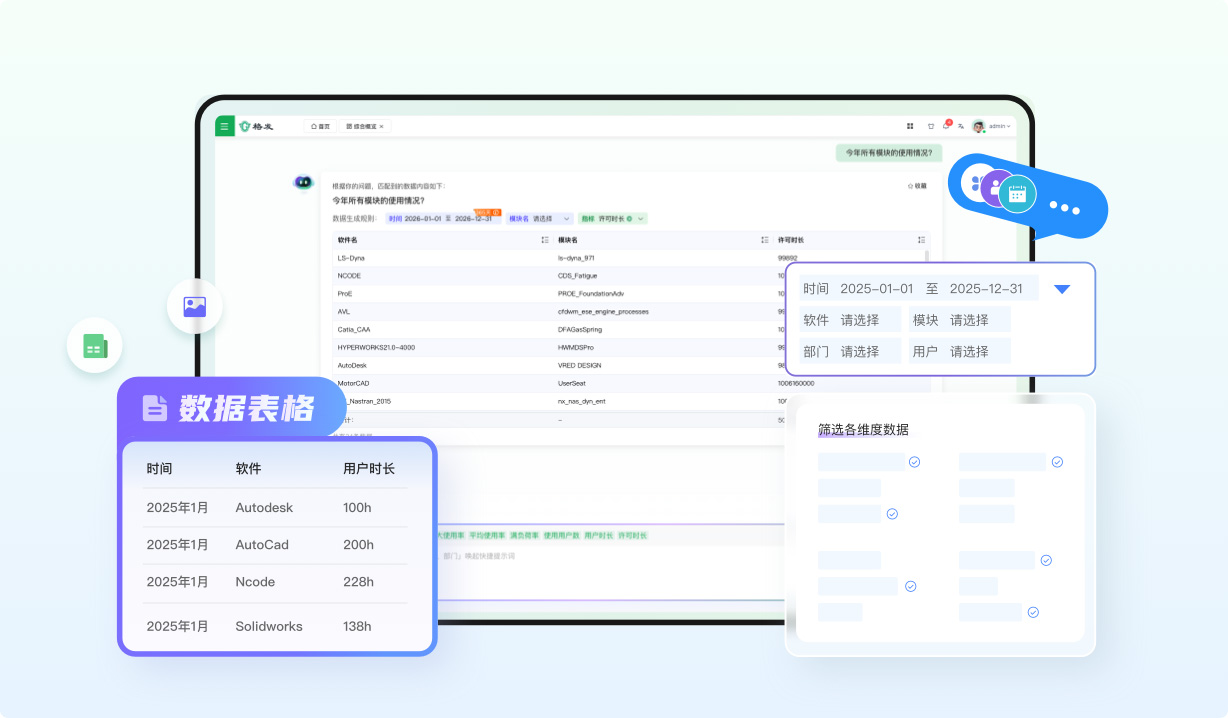Open the 部门 请选择 dropdown
This screenshot has width=1228, height=718.
[x=859, y=351]
